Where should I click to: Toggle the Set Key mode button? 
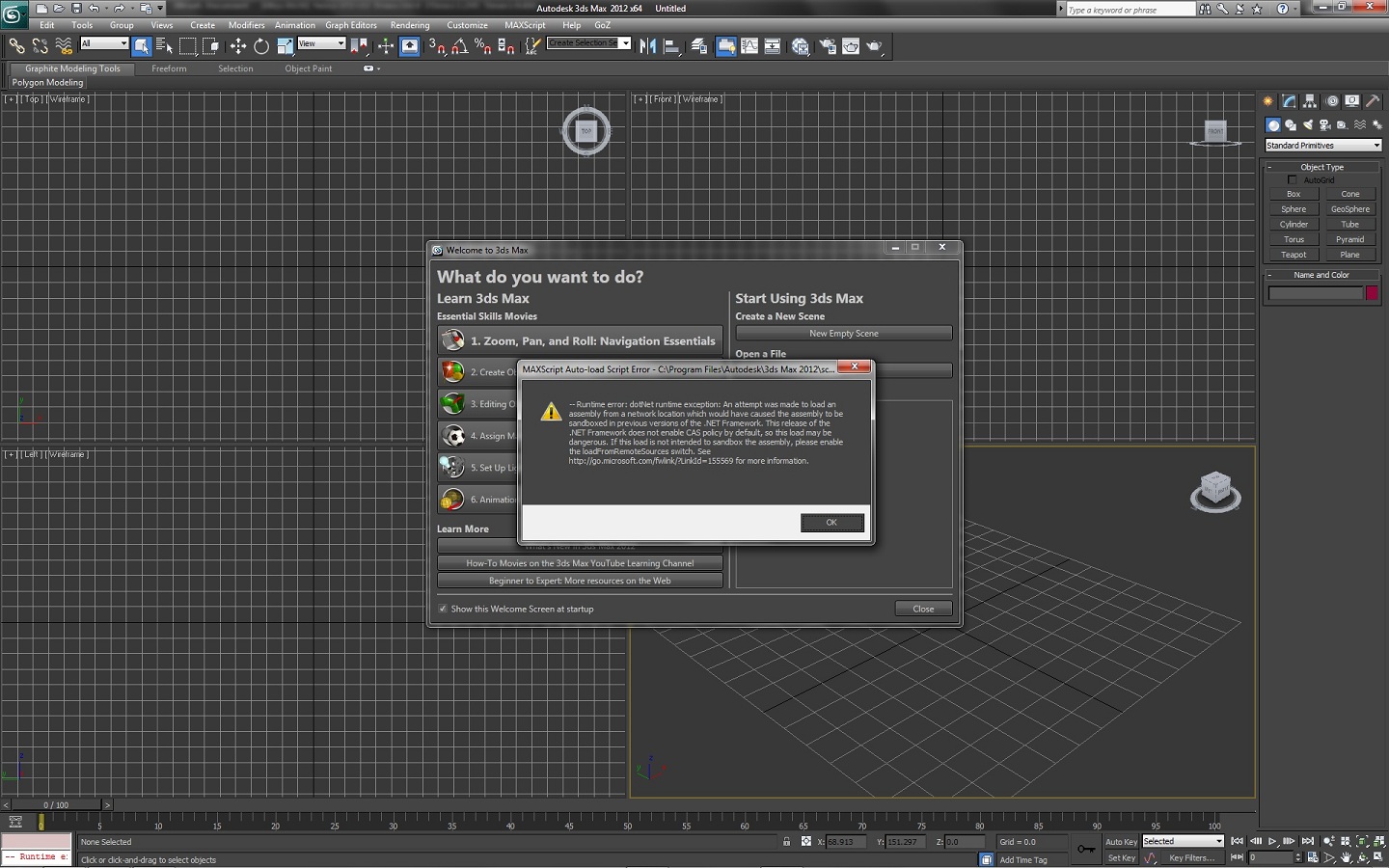(x=1121, y=857)
